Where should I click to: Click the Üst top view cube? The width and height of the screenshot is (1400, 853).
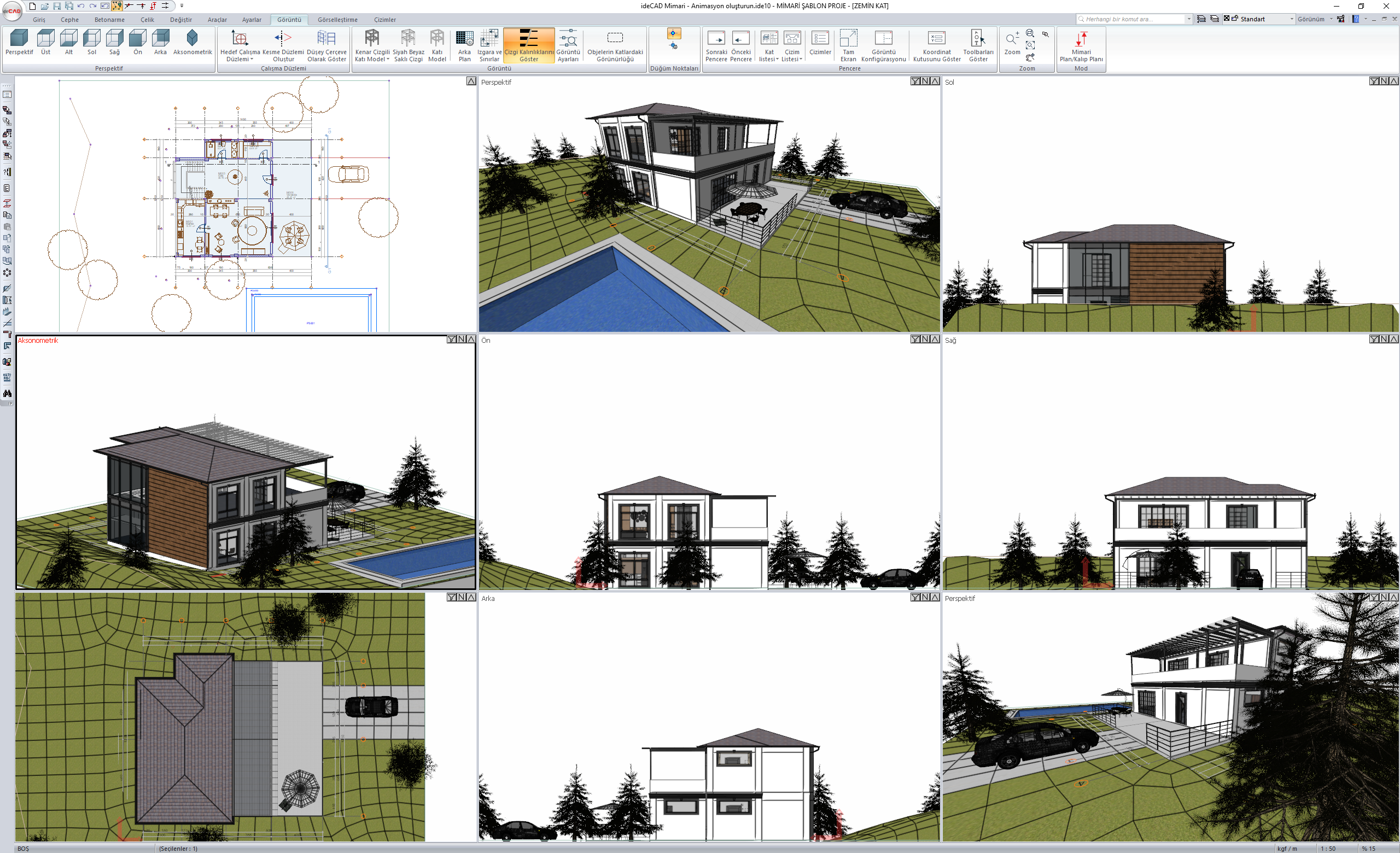45,39
